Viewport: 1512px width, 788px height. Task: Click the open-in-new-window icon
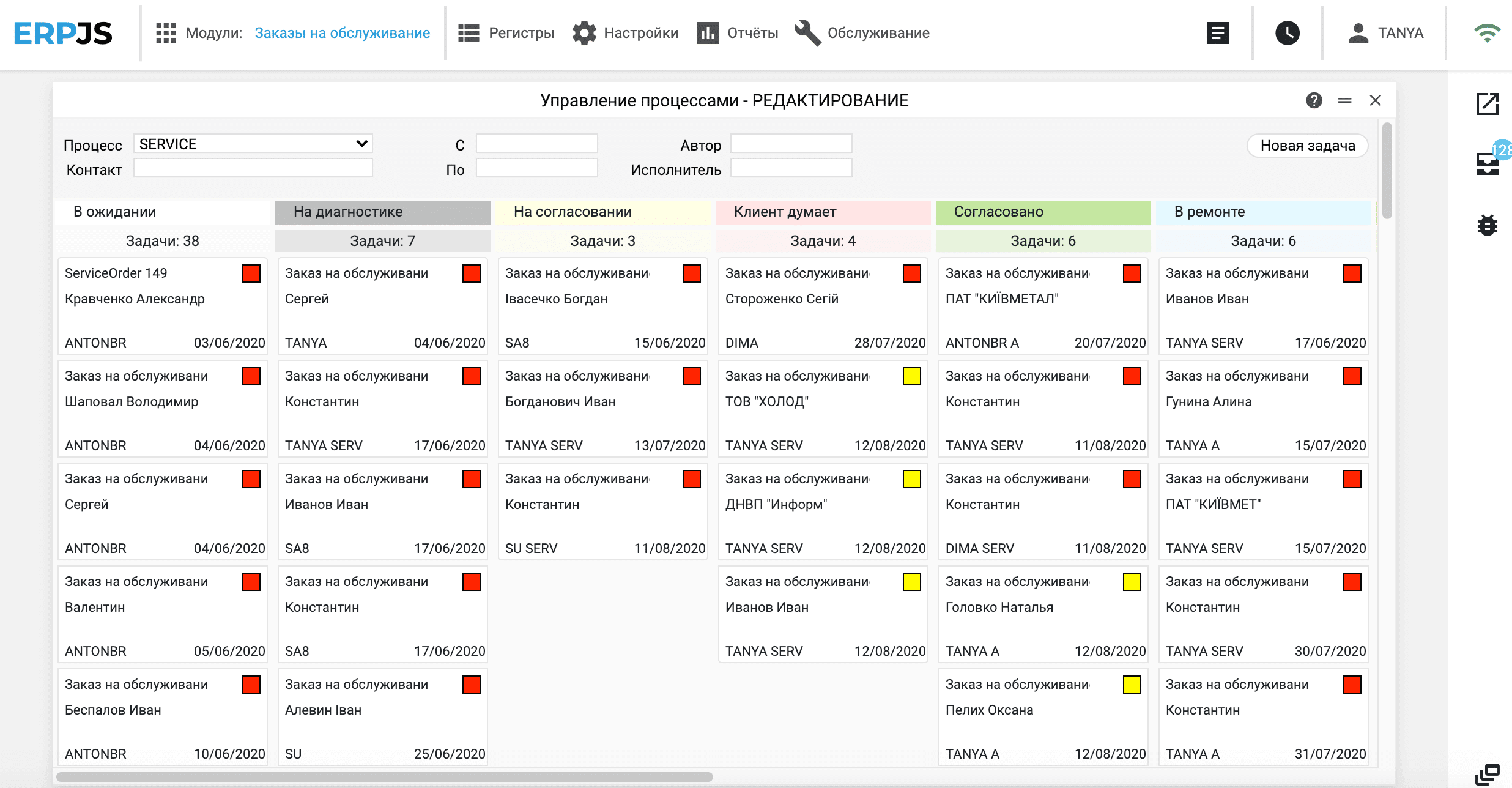[x=1488, y=104]
